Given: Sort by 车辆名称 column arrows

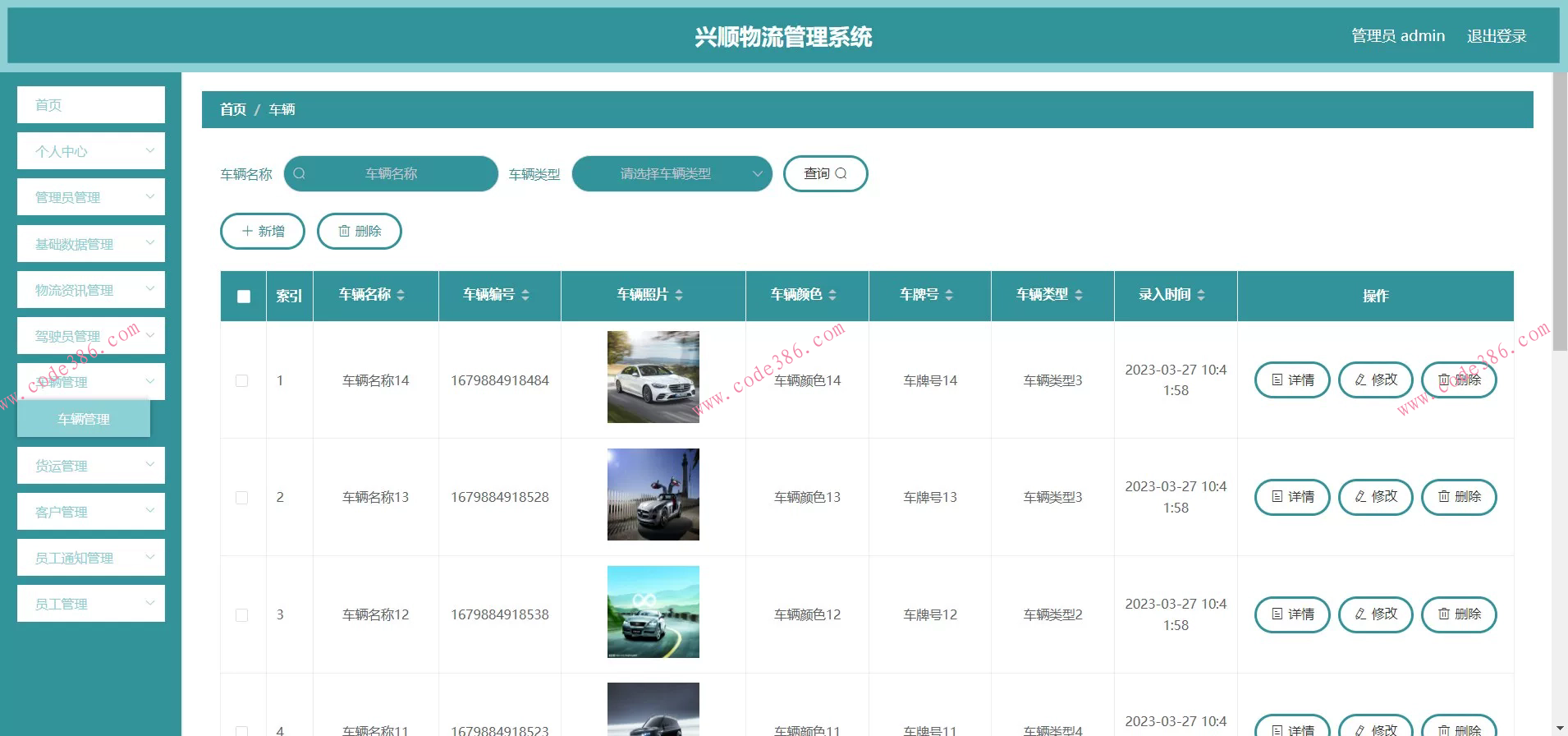Looking at the screenshot, I should 401,295.
